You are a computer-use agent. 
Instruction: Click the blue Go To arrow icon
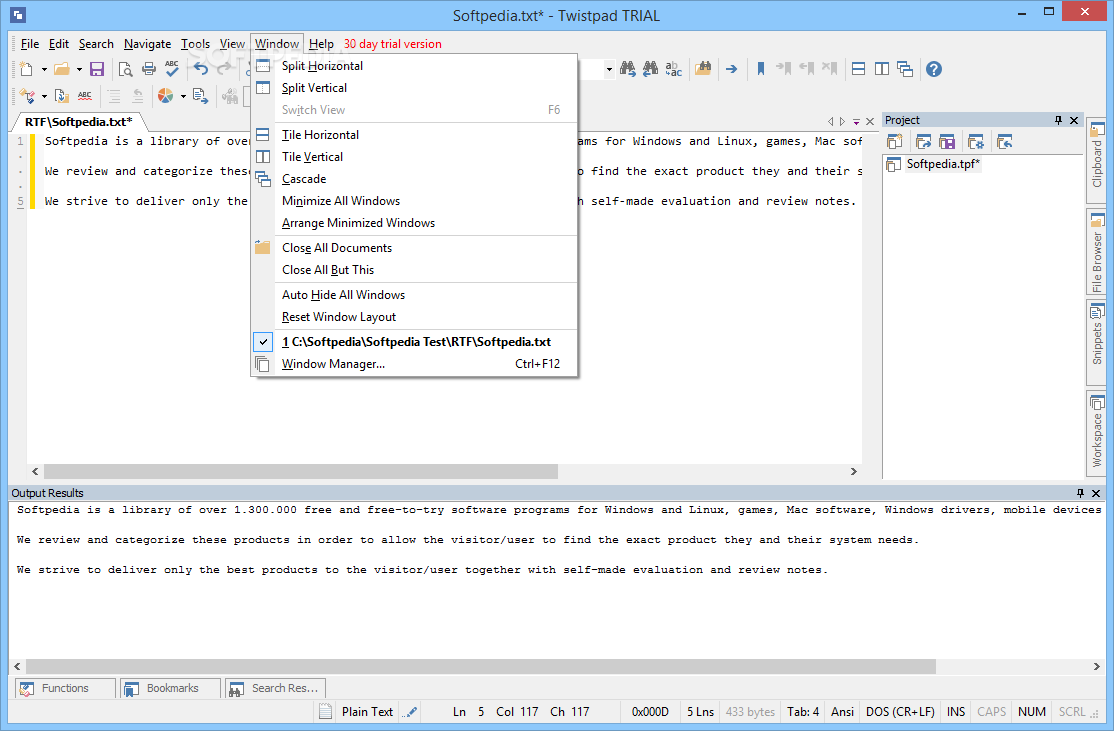[x=731, y=69]
